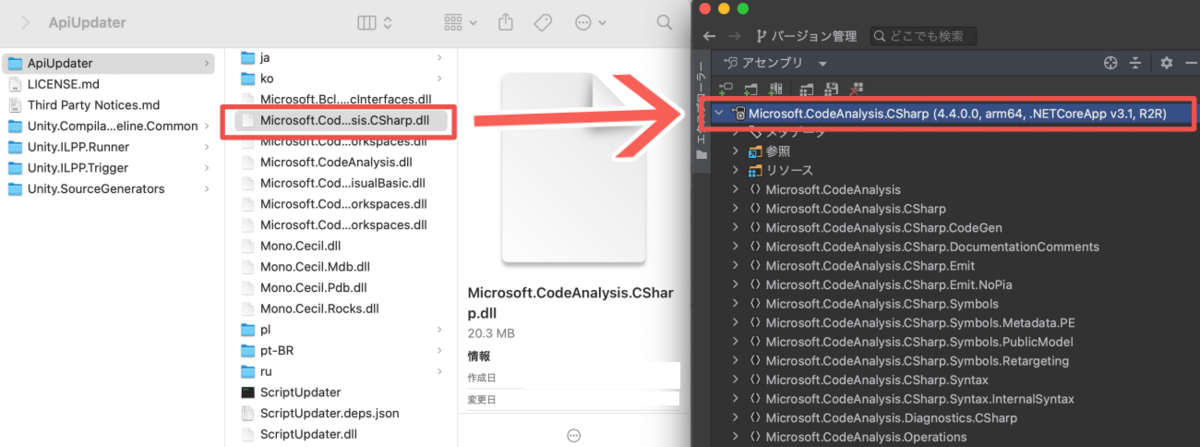Expand the Microsoft.CodeAnalysis.Operations namespace

click(737, 437)
